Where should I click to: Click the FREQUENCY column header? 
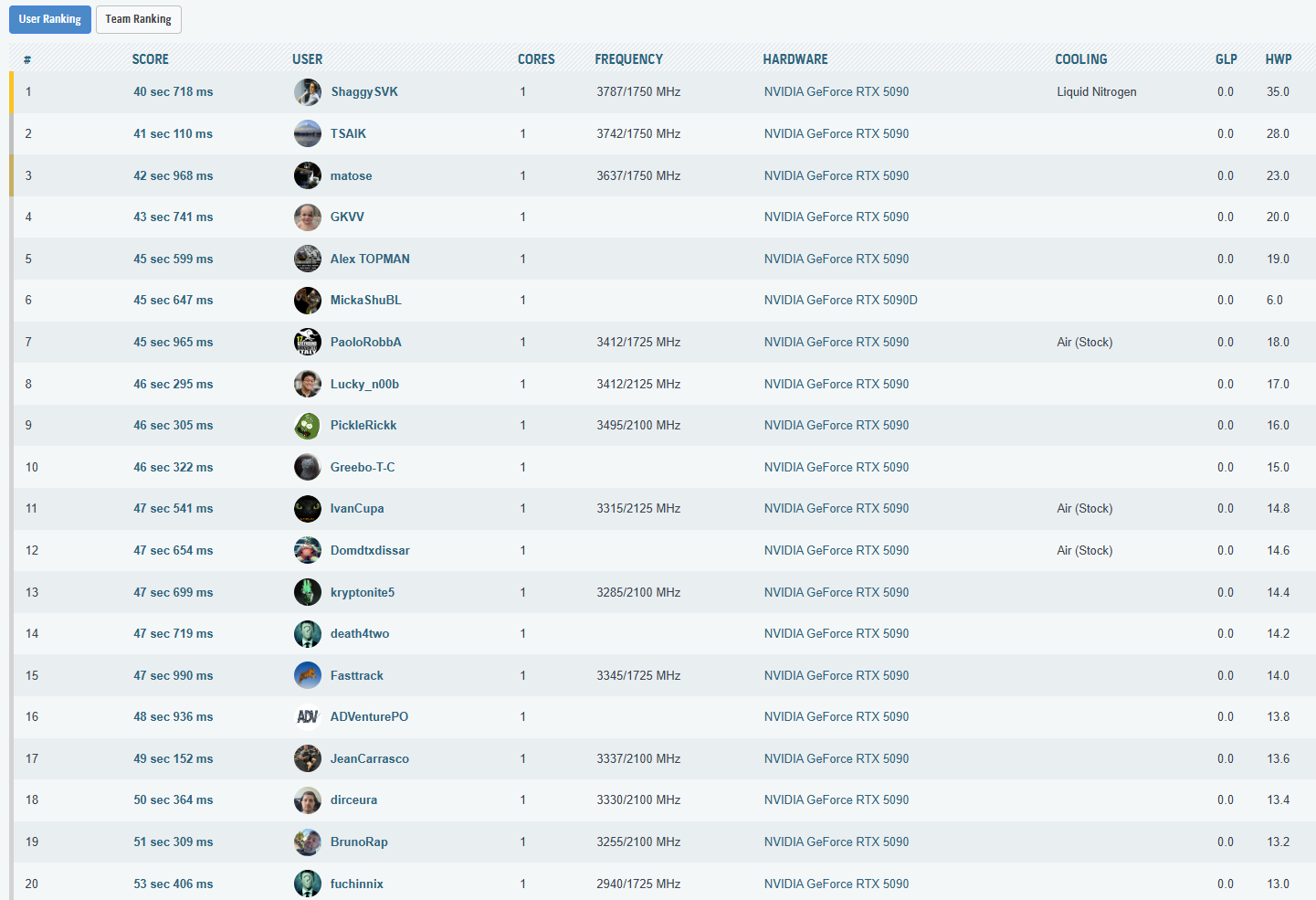tap(628, 59)
